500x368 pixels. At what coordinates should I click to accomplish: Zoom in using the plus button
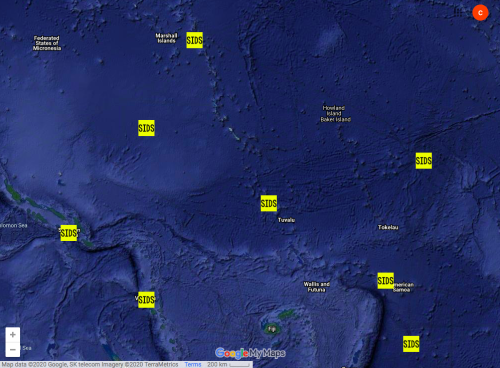point(13,334)
